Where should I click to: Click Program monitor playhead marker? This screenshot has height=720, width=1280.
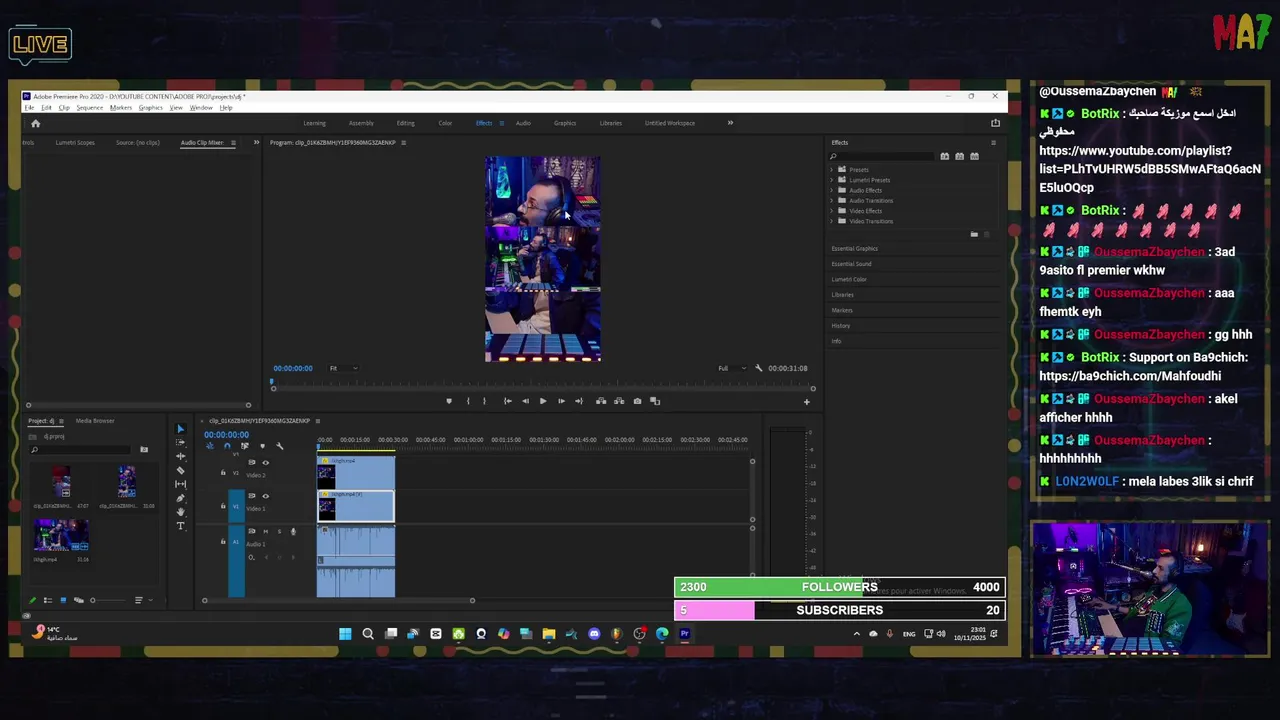pos(272,382)
